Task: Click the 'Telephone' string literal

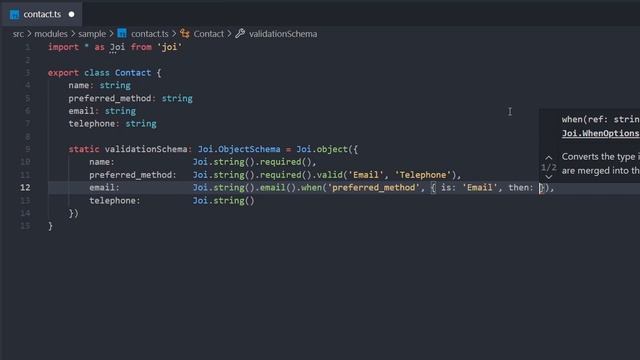Action: [423, 175]
